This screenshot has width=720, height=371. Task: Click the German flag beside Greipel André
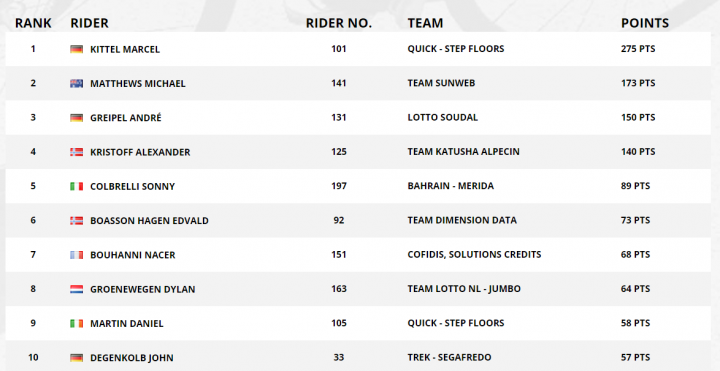tap(76, 118)
